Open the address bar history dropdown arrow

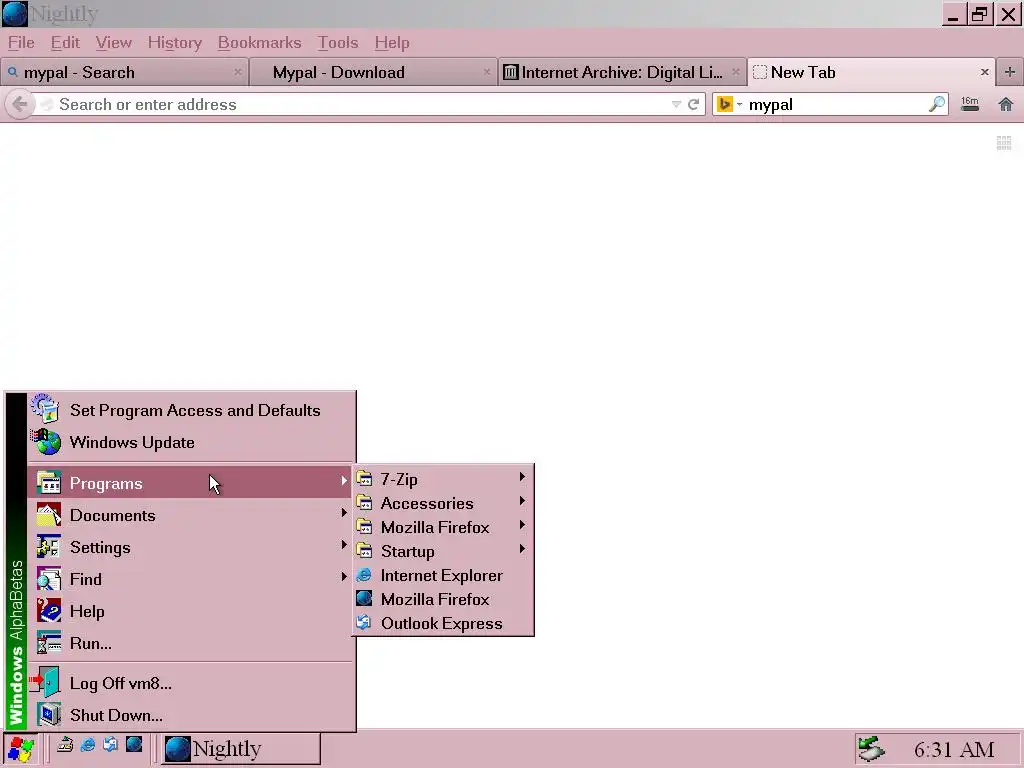[x=677, y=104]
